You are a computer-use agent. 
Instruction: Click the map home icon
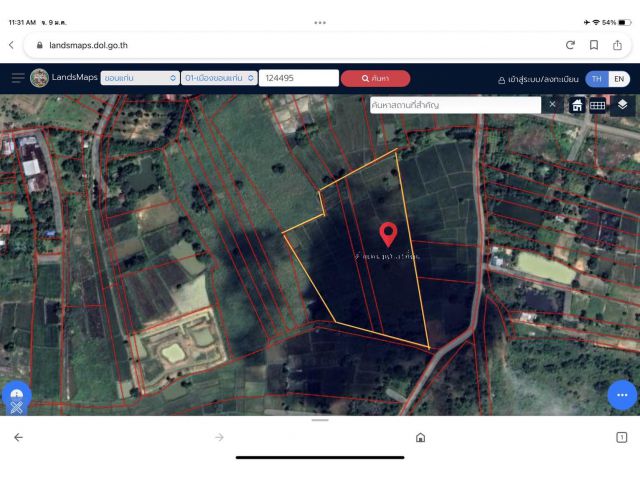pos(577,105)
